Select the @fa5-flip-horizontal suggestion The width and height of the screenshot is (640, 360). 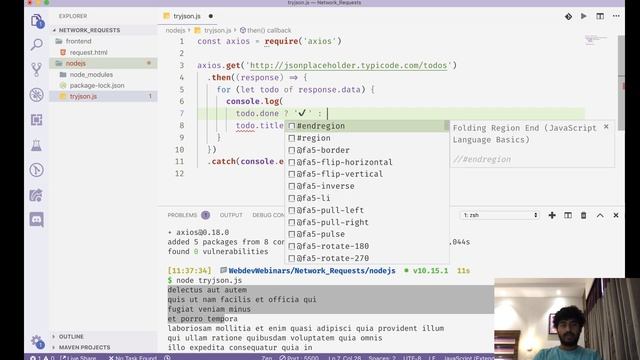(x=367, y=162)
